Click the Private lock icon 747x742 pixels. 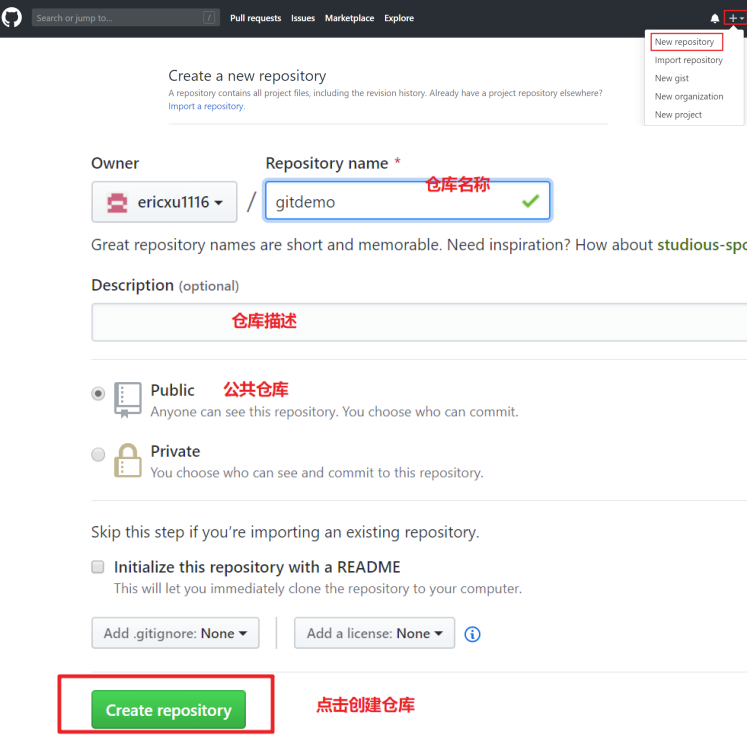pos(128,460)
